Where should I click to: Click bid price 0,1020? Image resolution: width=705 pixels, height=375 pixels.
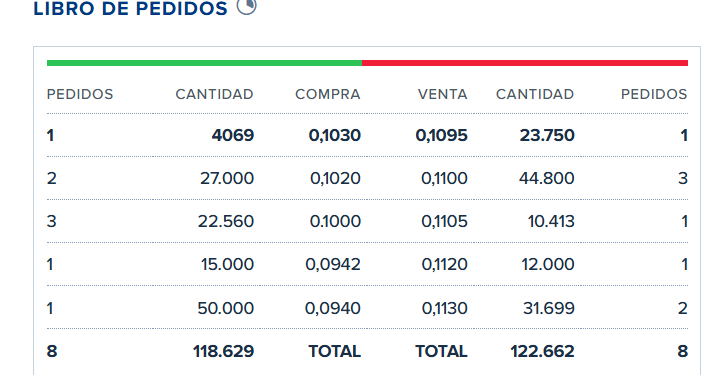[335, 179]
